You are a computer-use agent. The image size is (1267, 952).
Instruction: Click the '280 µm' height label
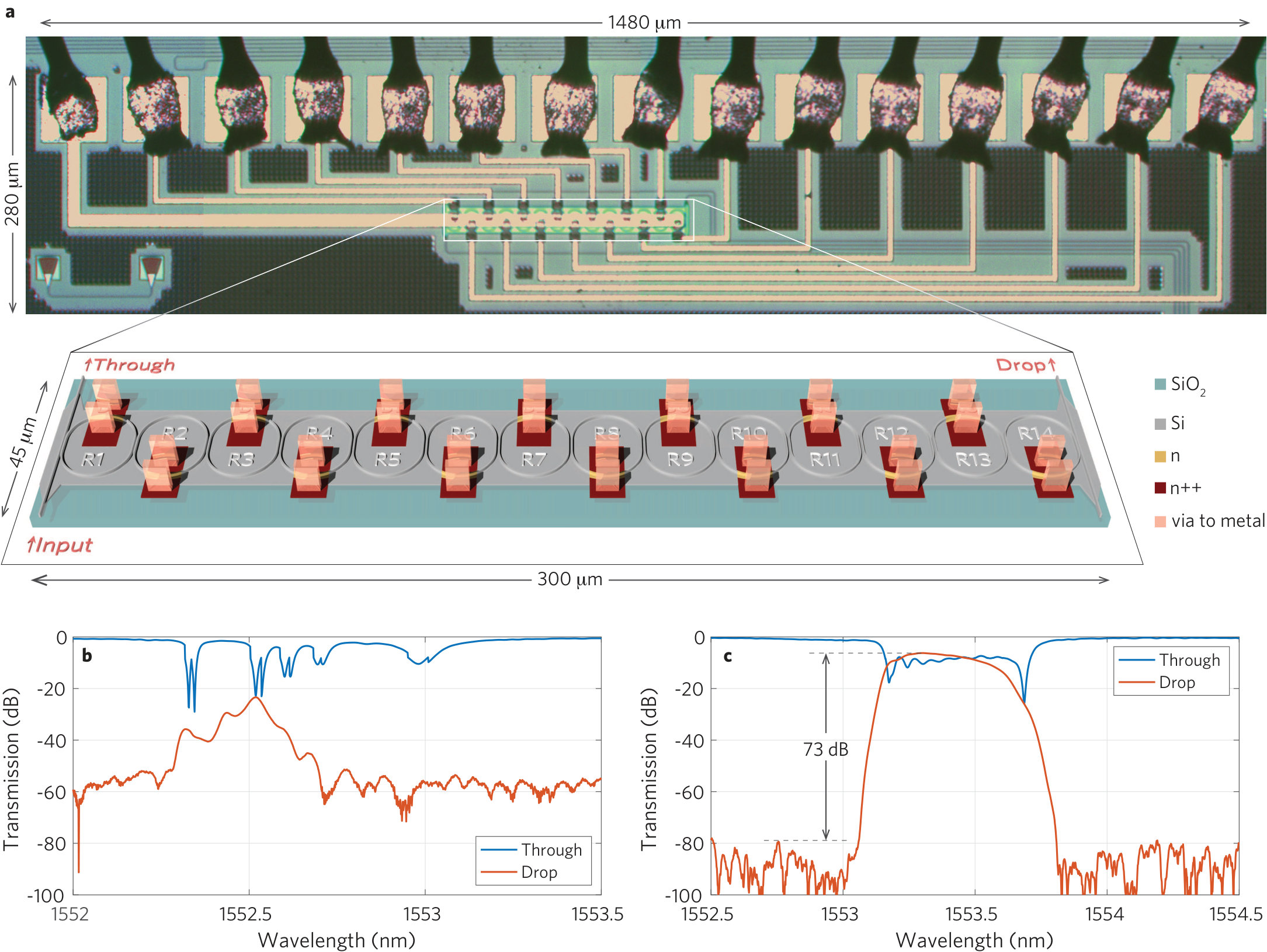12,194
